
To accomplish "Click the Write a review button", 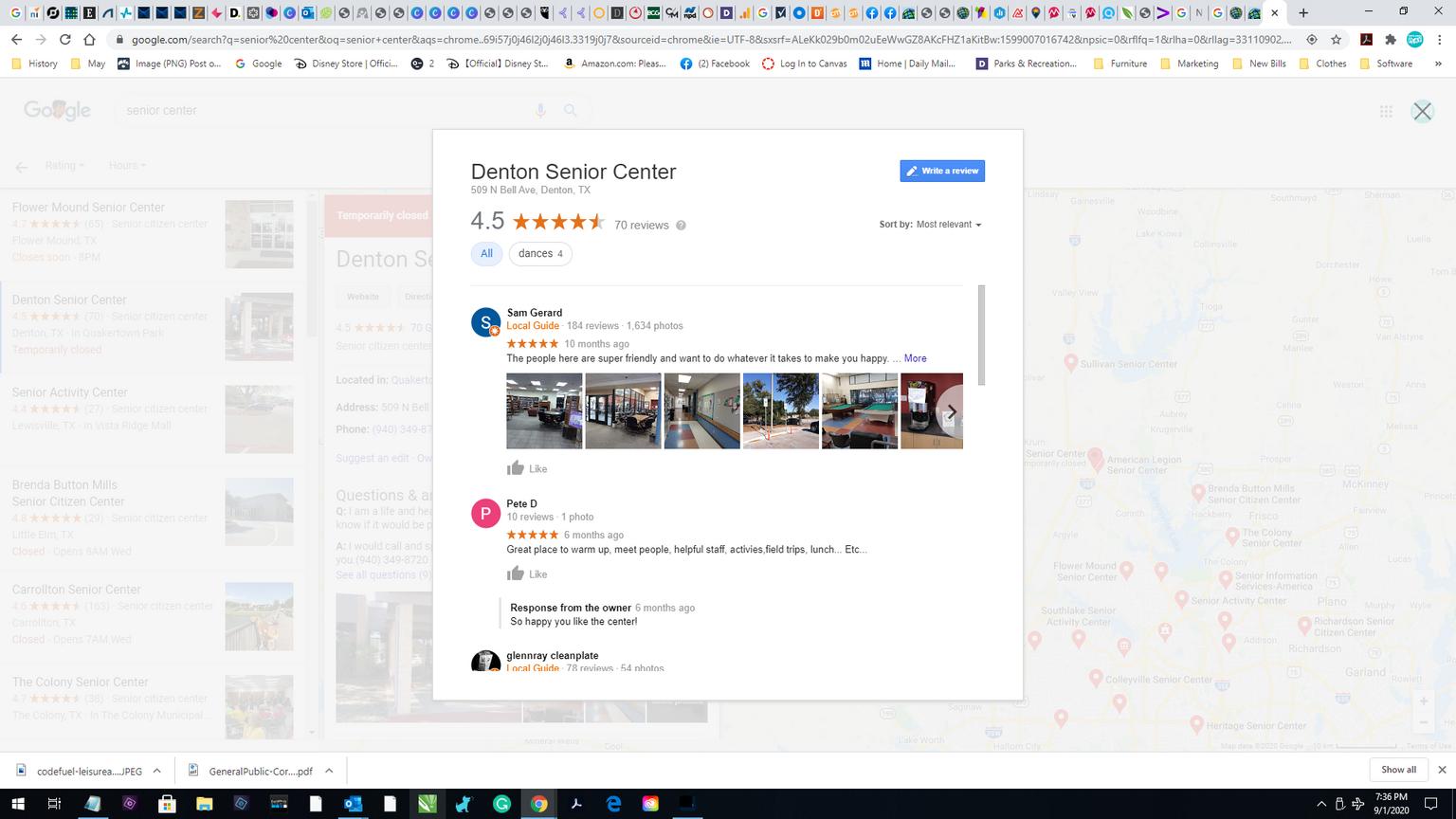I will click(x=942, y=171).
